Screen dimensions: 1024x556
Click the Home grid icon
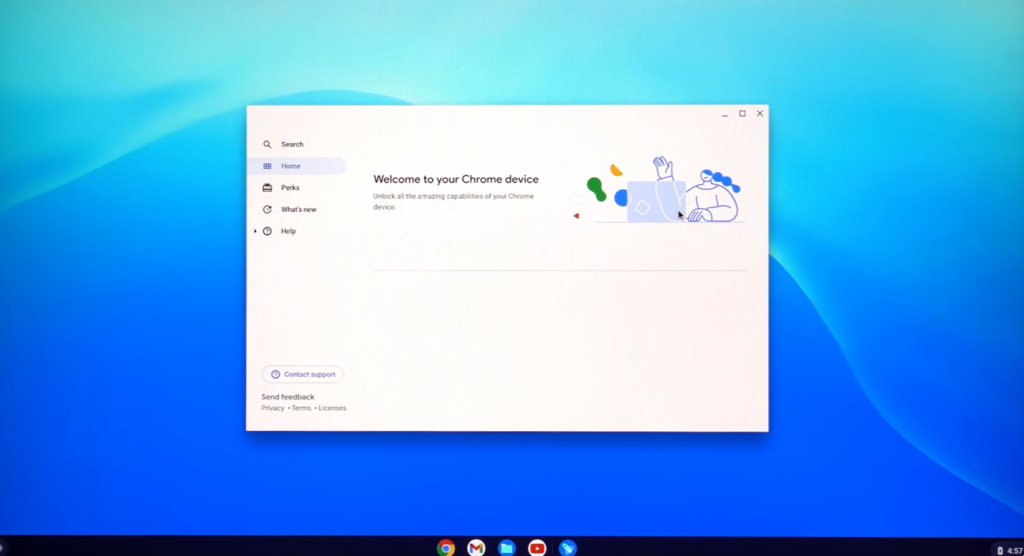[267, 166]
